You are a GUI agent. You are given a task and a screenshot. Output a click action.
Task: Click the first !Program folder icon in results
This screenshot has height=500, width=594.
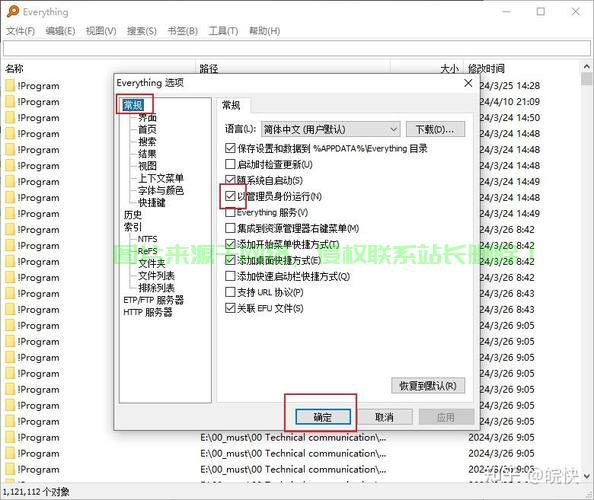click(10, 86)
